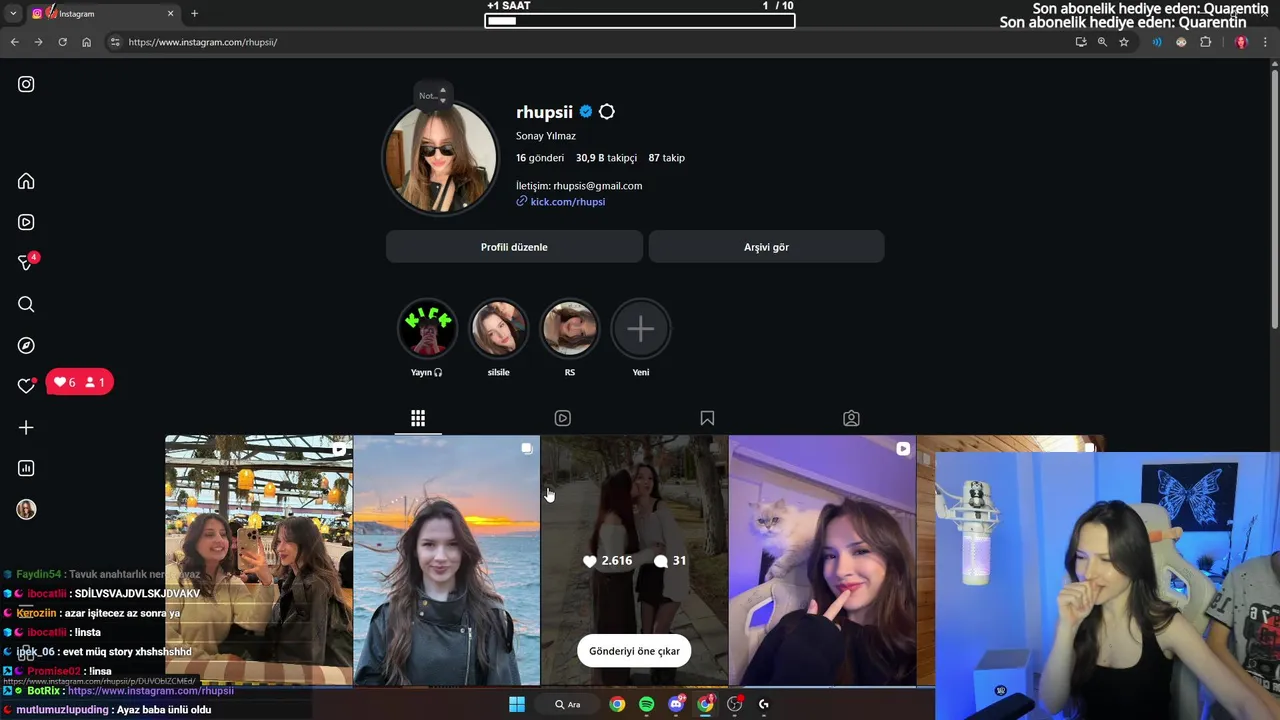The width and height of the screenshot is (1280, 720).
Task: Click the Profili düzenle button
Action: pos(514,247)
